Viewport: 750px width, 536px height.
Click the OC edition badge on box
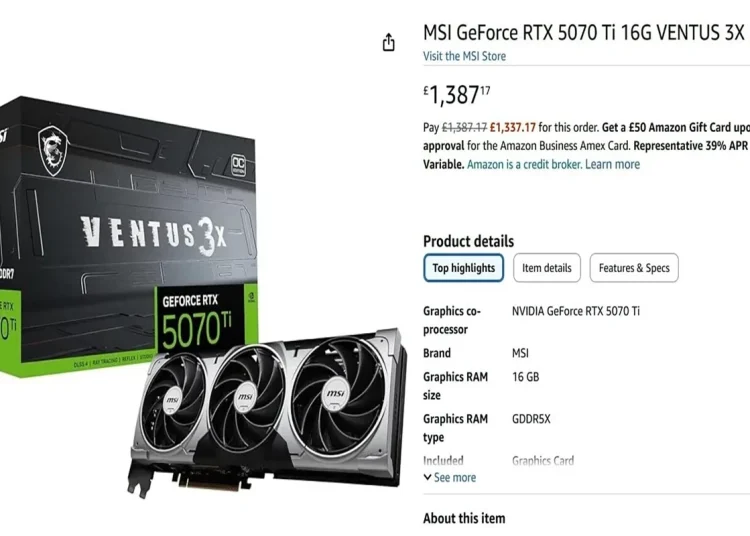238,165
